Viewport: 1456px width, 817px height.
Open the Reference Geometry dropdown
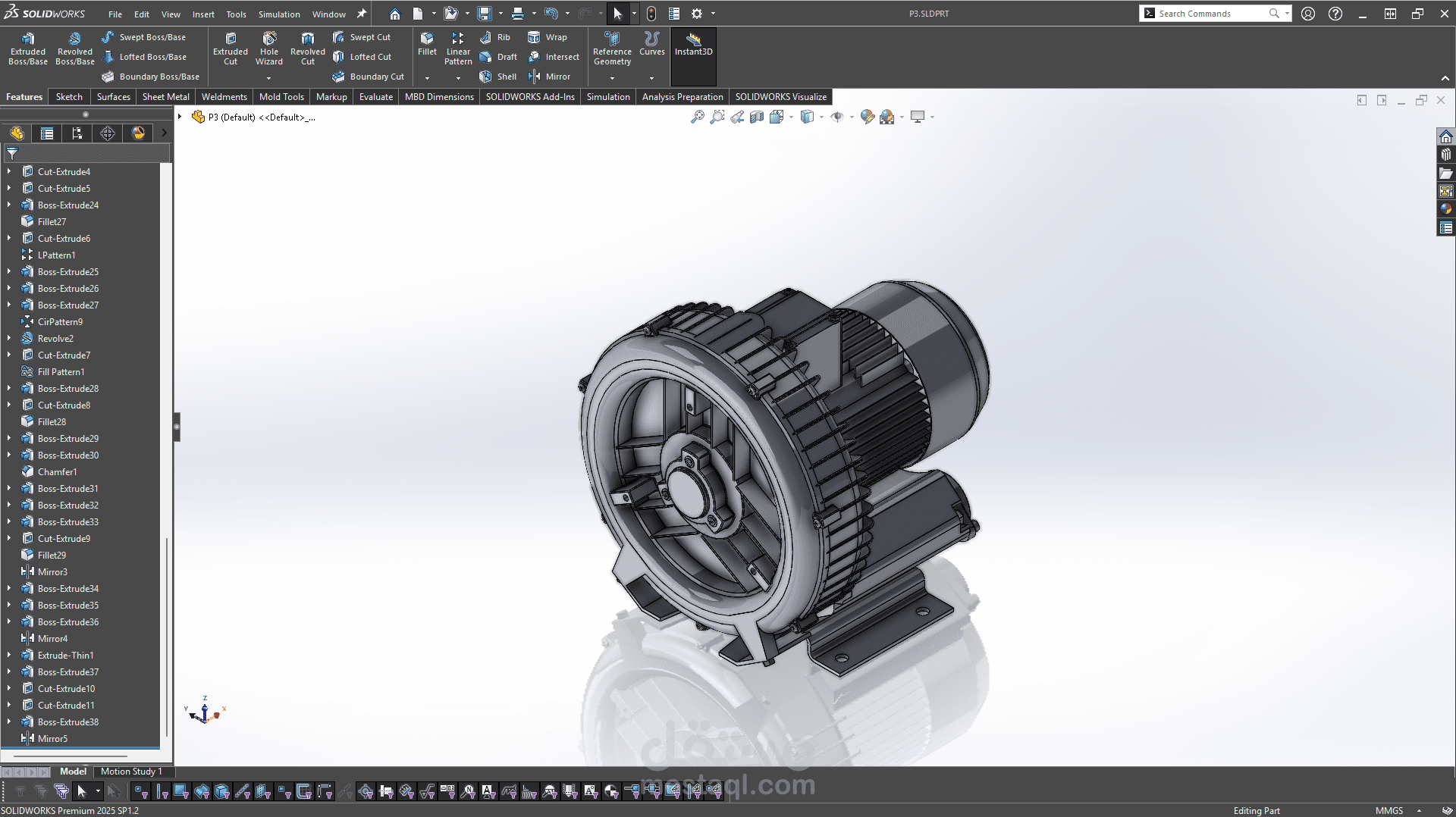click(612, 77)
